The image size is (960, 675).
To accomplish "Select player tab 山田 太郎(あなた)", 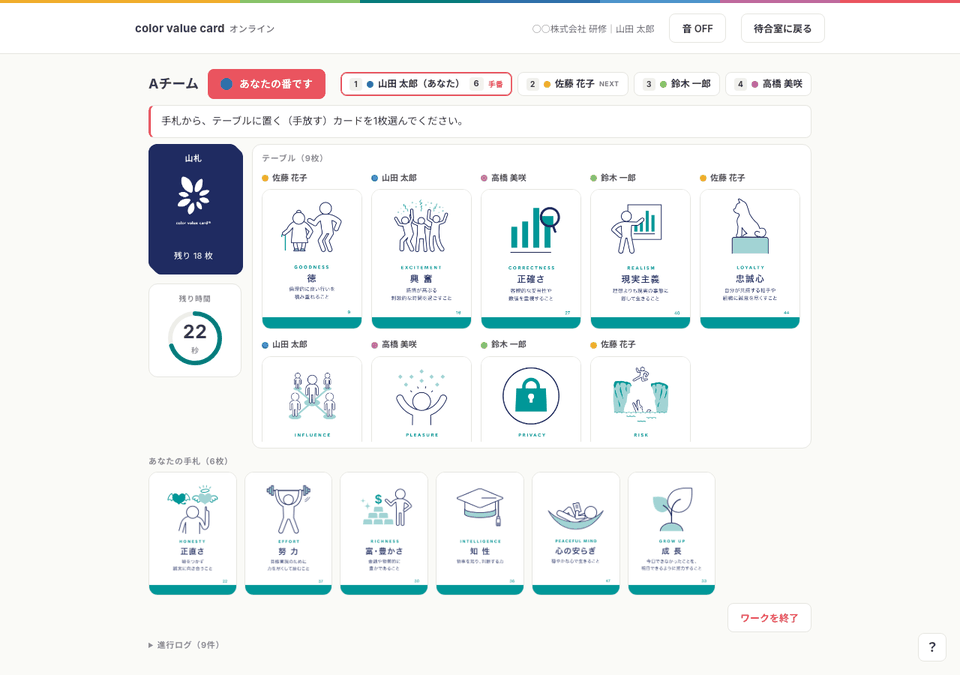I will [426, 84].
